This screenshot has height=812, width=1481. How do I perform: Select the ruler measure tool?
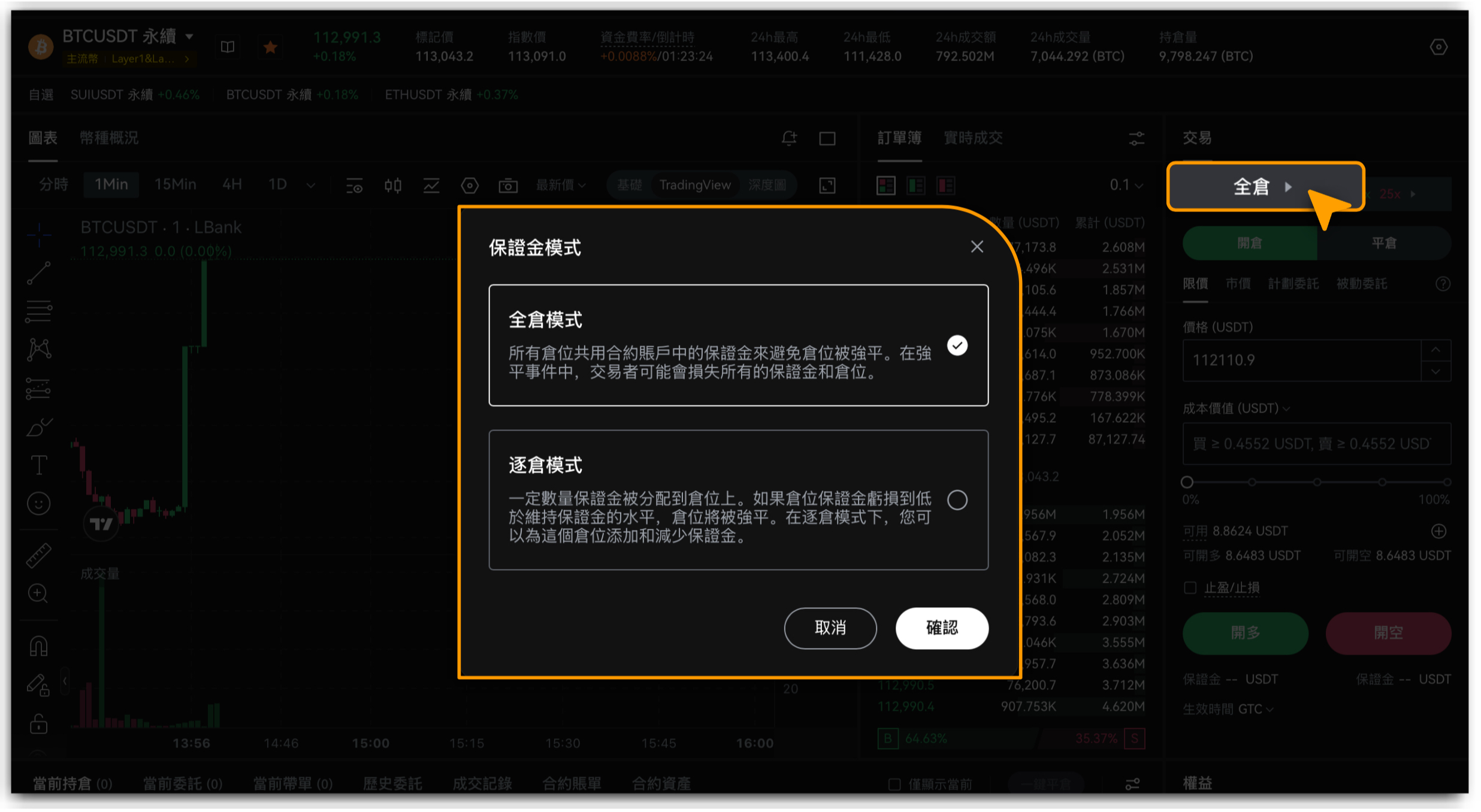pos(39,555)
